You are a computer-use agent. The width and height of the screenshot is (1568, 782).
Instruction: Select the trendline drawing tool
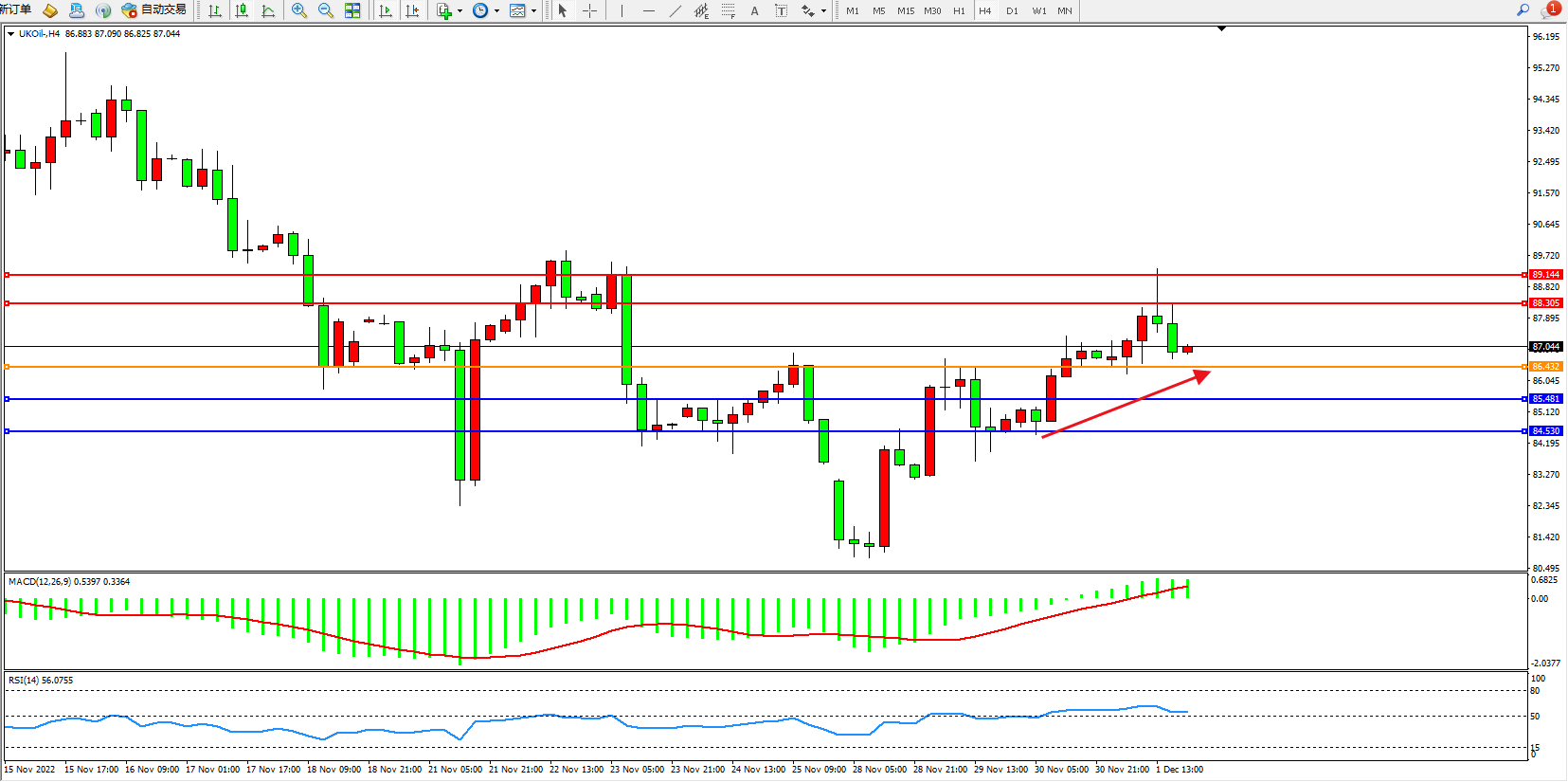pyautogui.click(x=675, y=10)
